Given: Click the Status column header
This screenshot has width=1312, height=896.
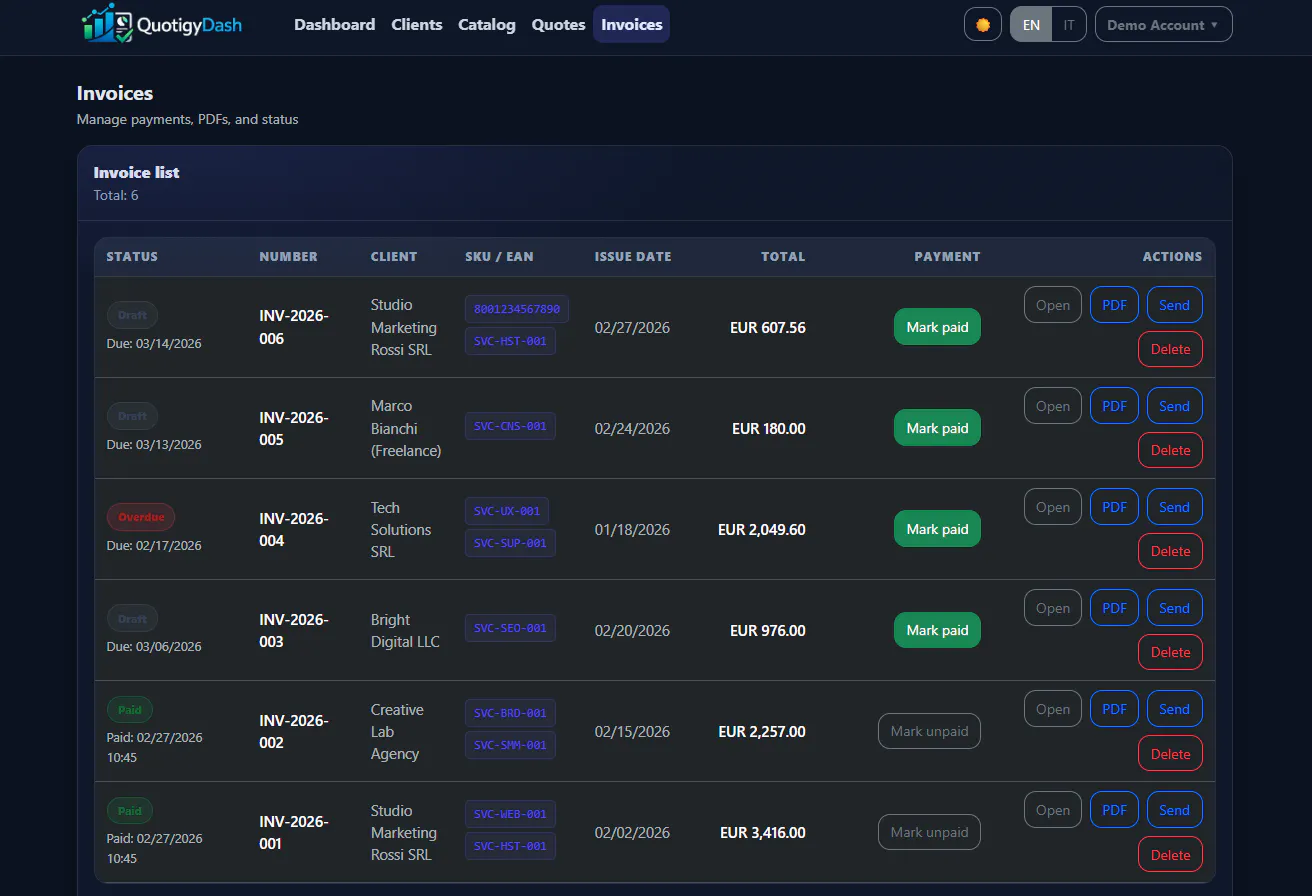Looking at the screenshot, I should (132, 257).
